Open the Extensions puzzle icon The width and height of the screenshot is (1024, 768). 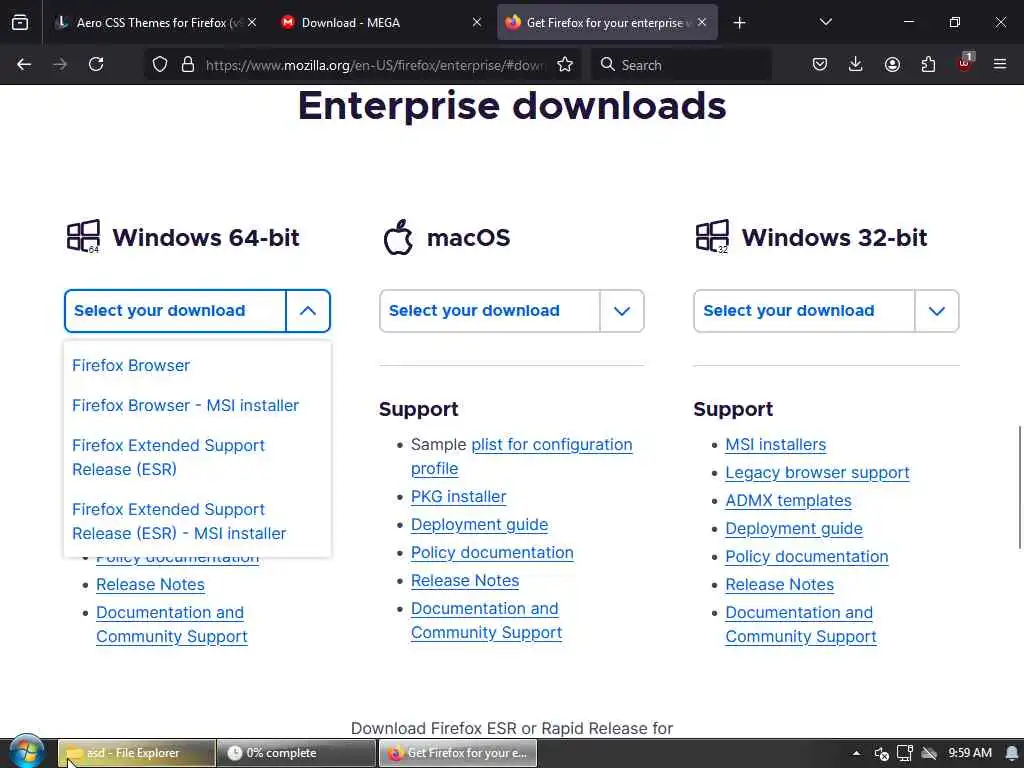tap(928, 64)
